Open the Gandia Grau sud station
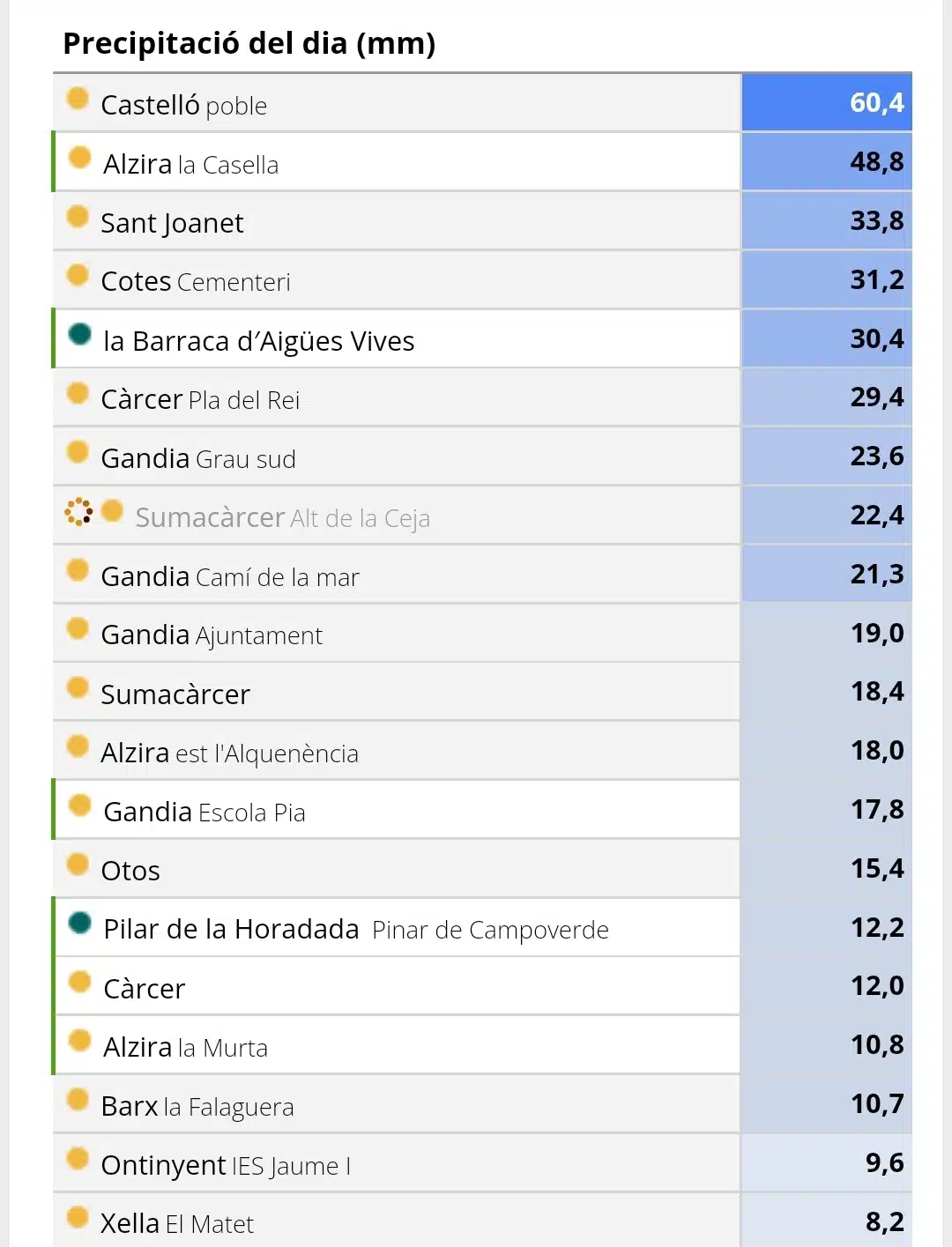 tap(396, 456)
